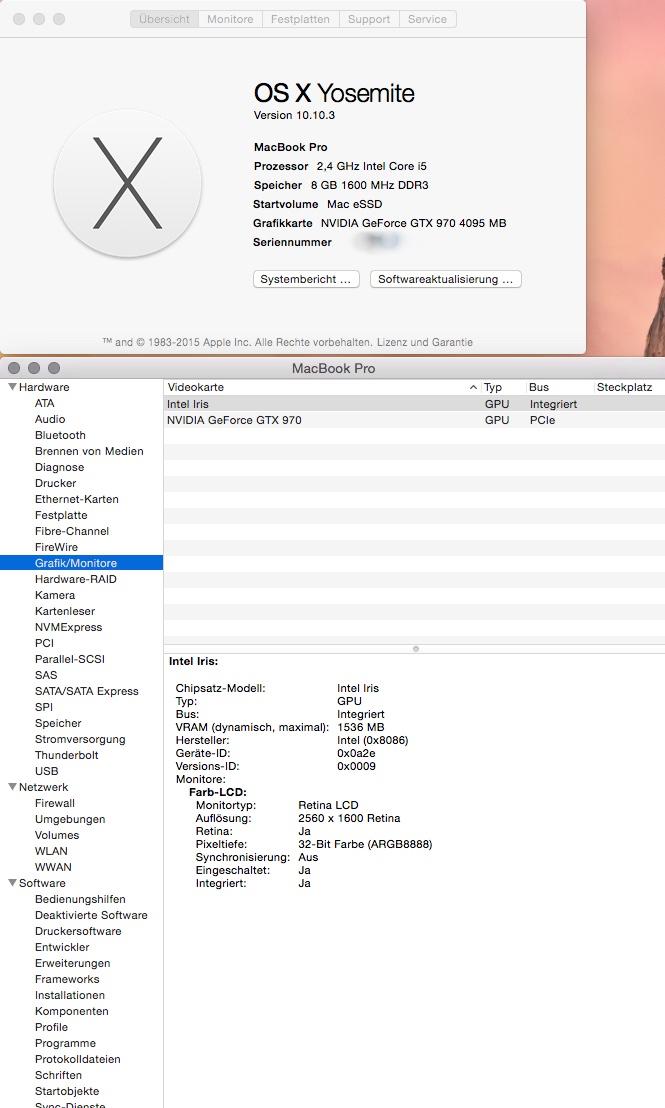Click the Systembericht button
Image resolution: width=665 pixels, height=1108 pixels.
[x=306, y=280]
